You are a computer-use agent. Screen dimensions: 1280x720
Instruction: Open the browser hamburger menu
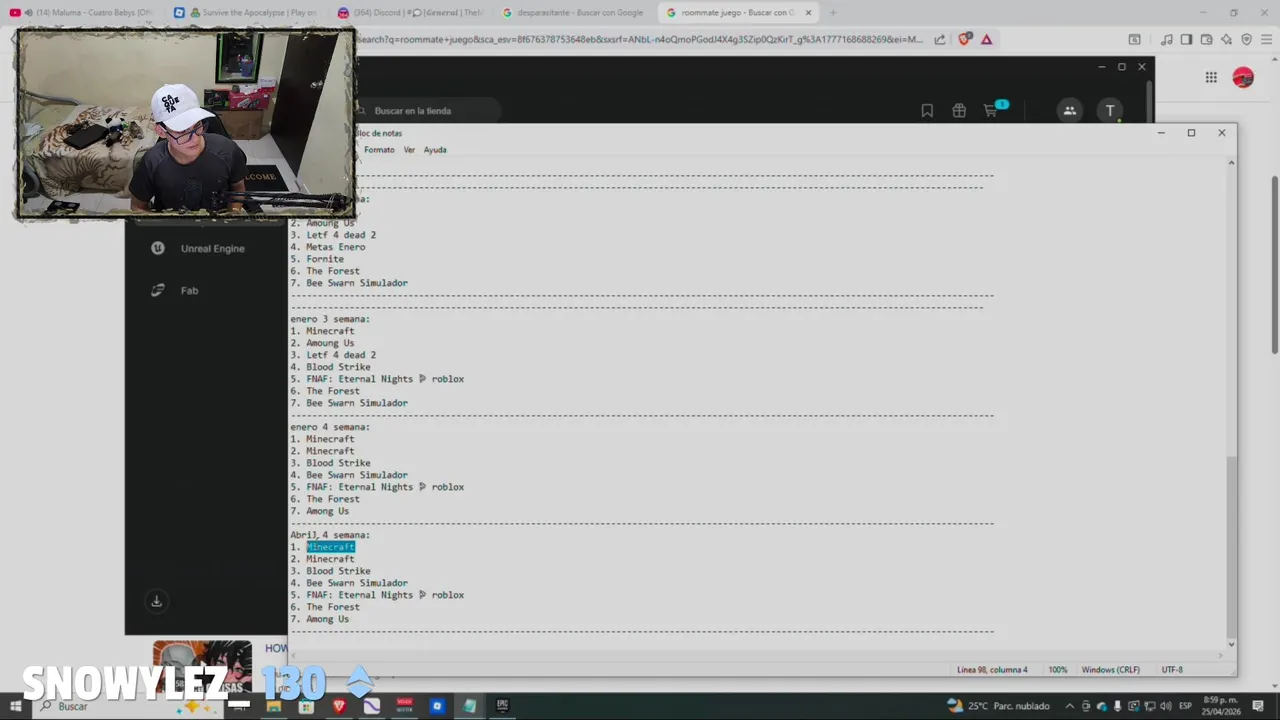[1266, 40]
